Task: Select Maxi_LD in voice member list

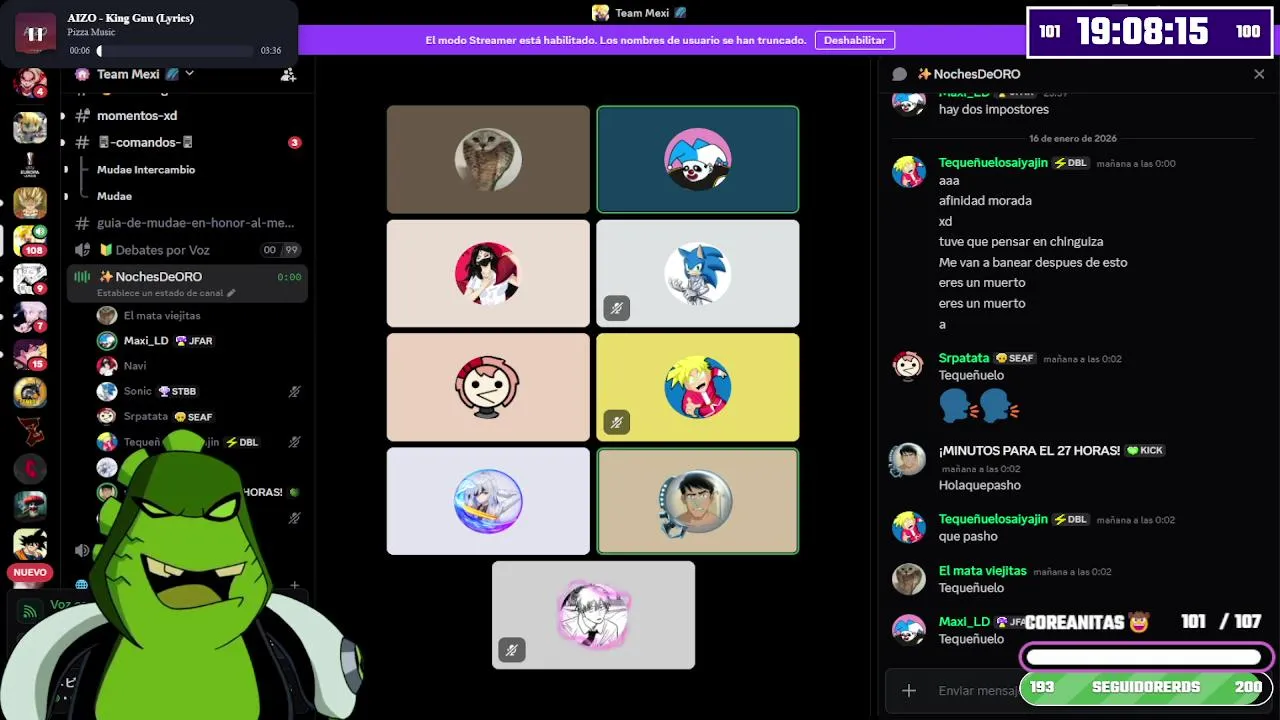Action: 145,341
